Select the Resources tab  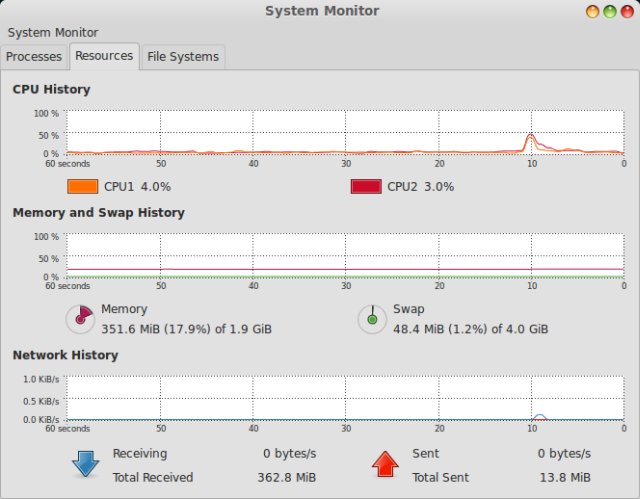pyautogui.click(x=104, y=56)
